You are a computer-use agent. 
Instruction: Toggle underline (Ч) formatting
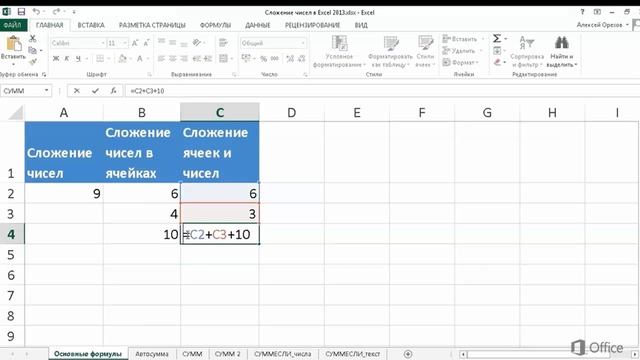pyautogui.click(x=78, y=59)
